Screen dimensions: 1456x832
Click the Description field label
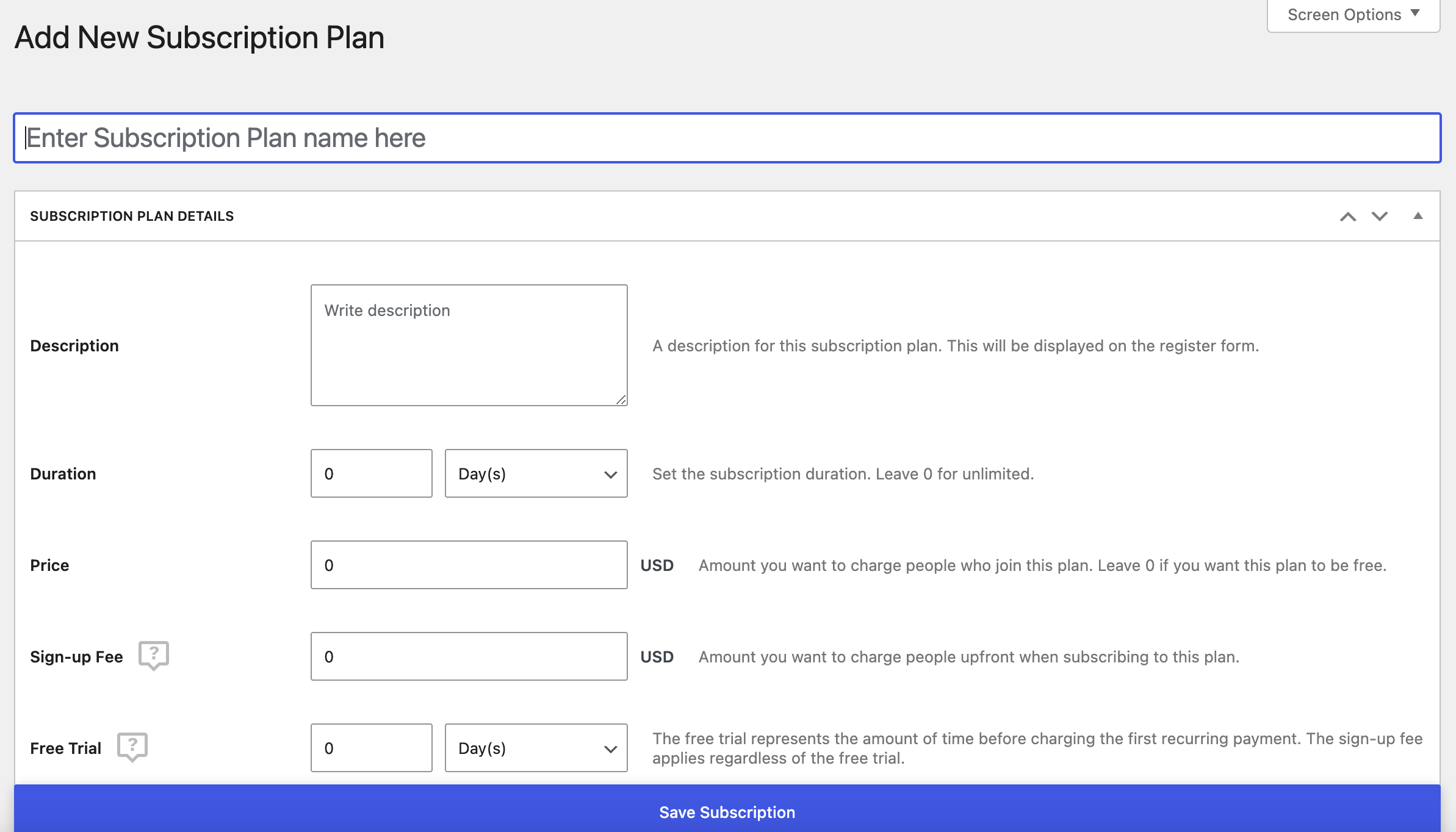[x=74, y=346]
